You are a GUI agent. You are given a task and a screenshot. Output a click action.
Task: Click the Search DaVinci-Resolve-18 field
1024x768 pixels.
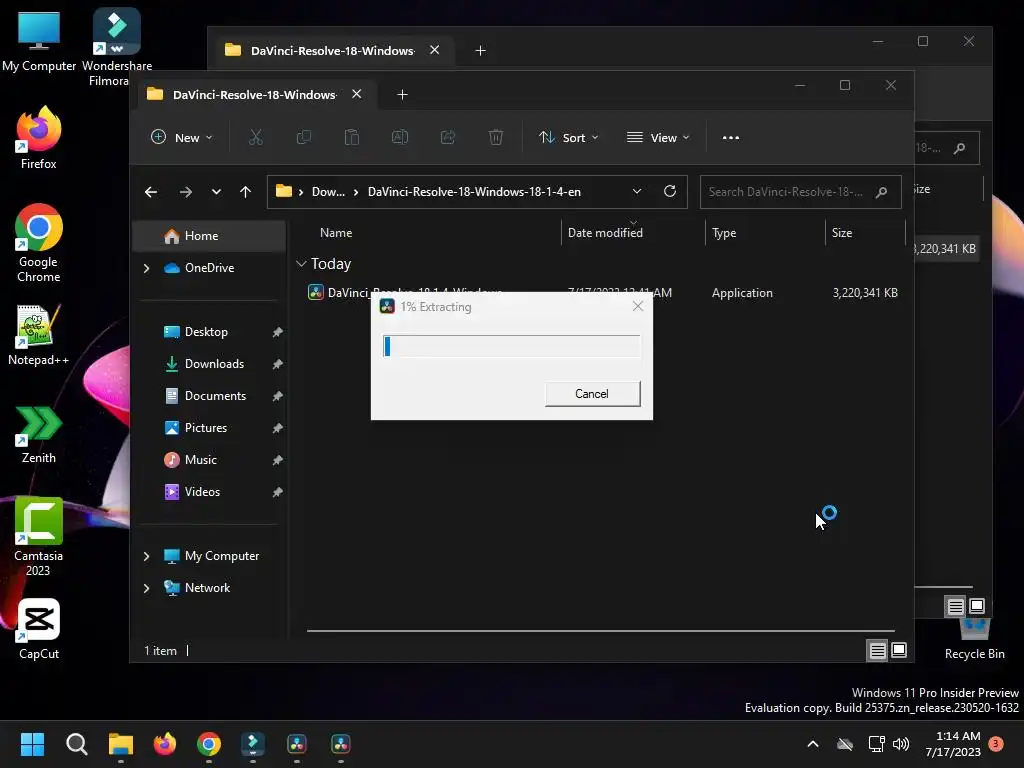pyautogui.click(x=801, y=192)
